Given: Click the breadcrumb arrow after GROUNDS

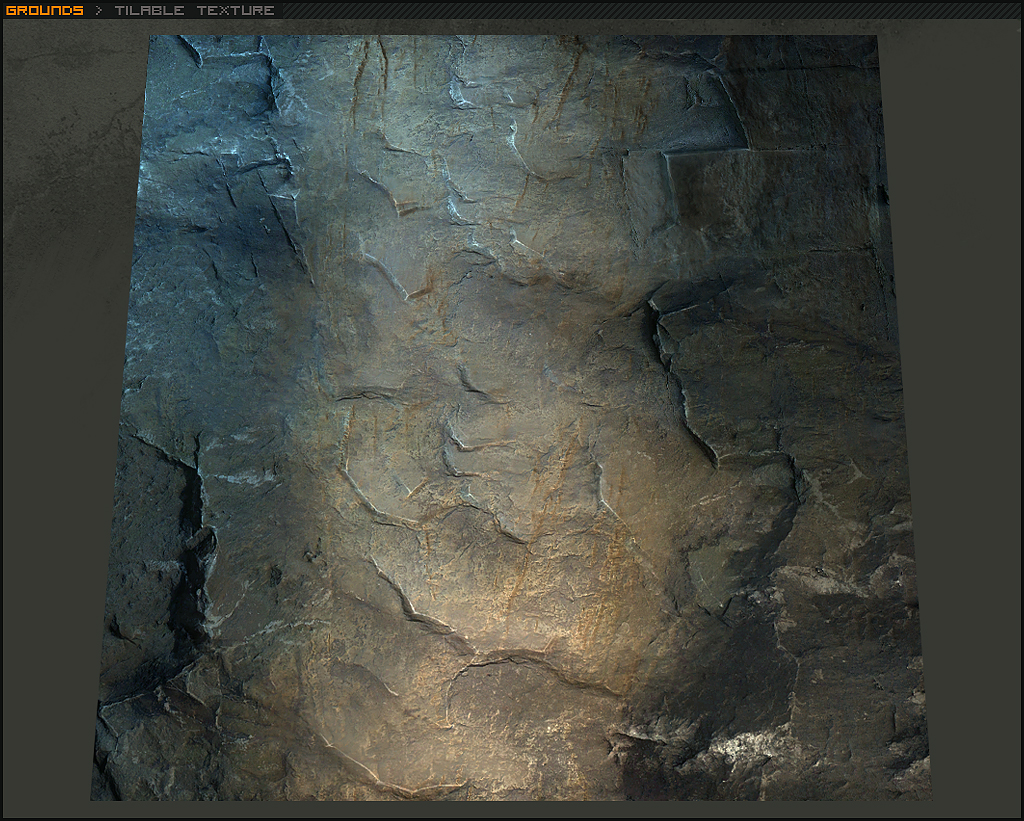Looking at the screenshot, I should 99,10.
